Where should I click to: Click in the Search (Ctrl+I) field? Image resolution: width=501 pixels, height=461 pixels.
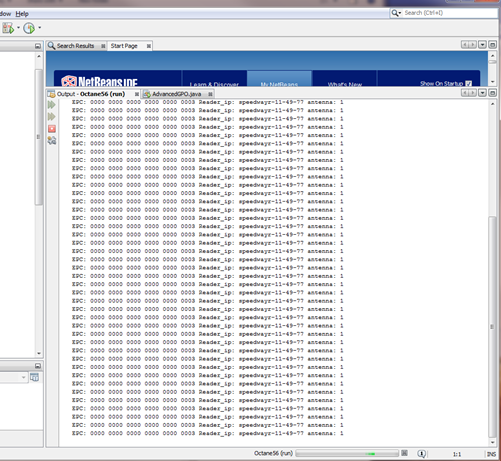pos(450,13)
